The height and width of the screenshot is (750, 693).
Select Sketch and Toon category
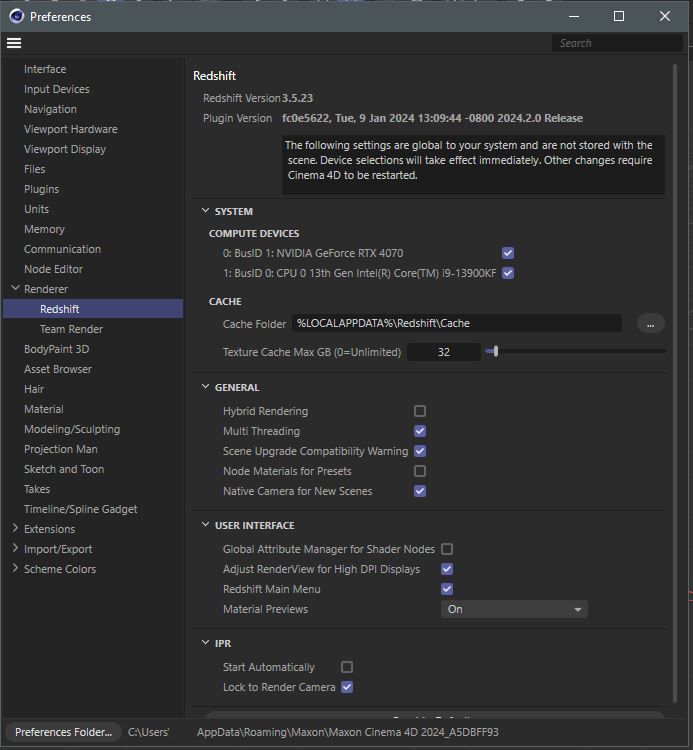coord(64,469)
